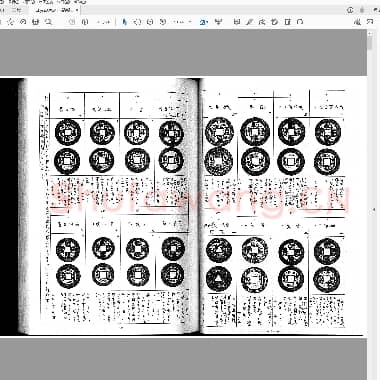
Task: Click the stamp tool icon
Action: (x=275, y=22)
